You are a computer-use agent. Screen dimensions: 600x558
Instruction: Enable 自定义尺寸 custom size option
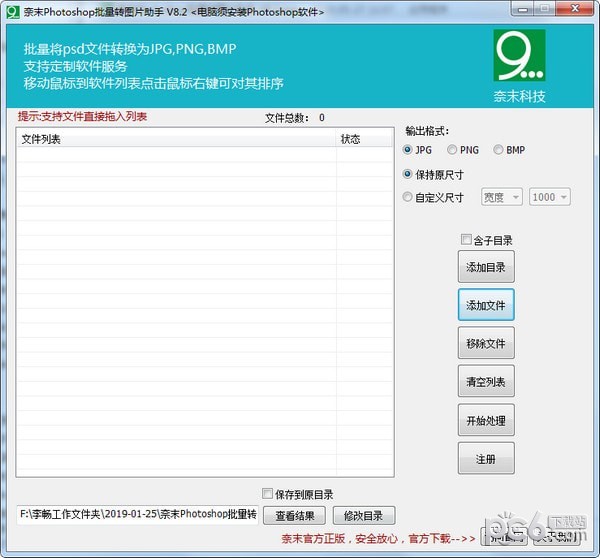click(x=408, y=197)
